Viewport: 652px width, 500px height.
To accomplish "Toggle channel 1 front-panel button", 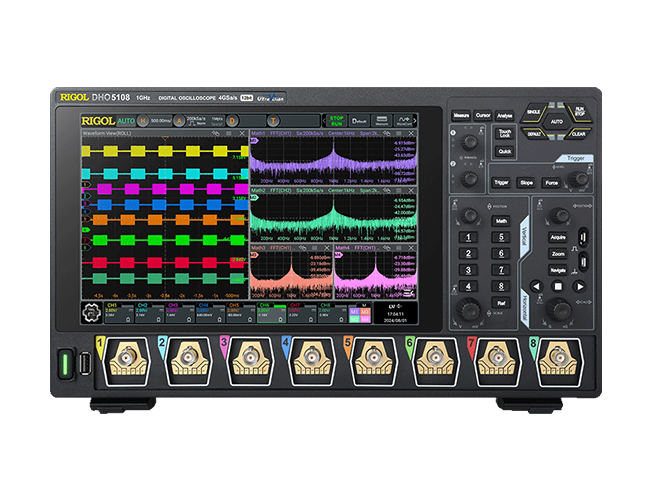I will coord(468,238).
